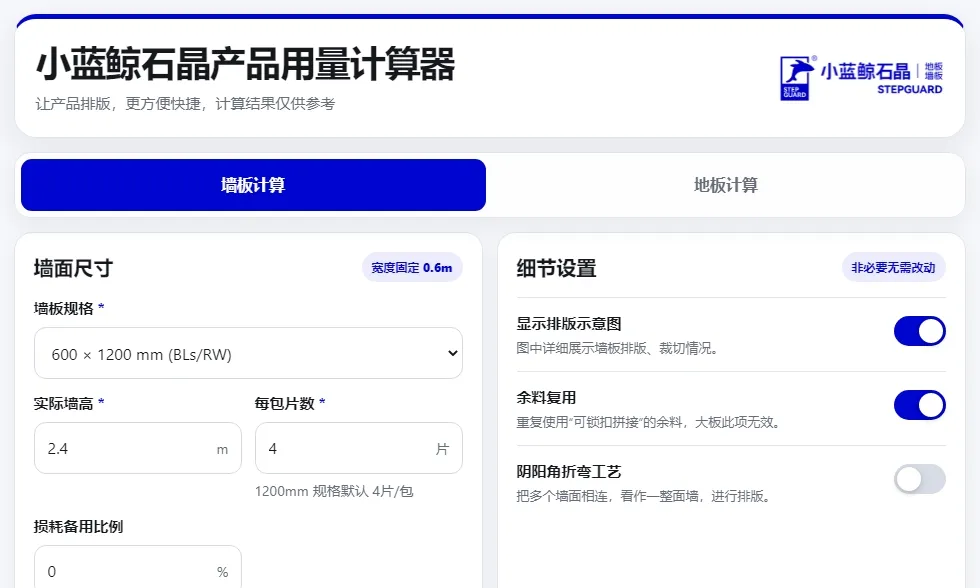The height and width of the screenshot is (588, 980).
Task: Click the 每包片数 input field
Action: point(359,448)
